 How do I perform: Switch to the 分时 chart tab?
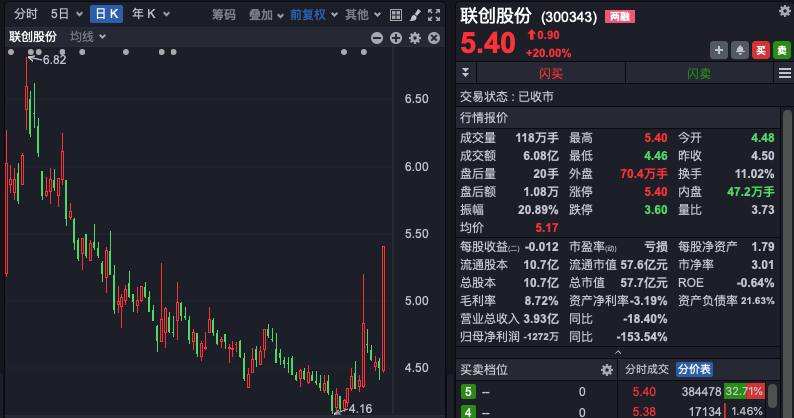[x=25, y=15]
